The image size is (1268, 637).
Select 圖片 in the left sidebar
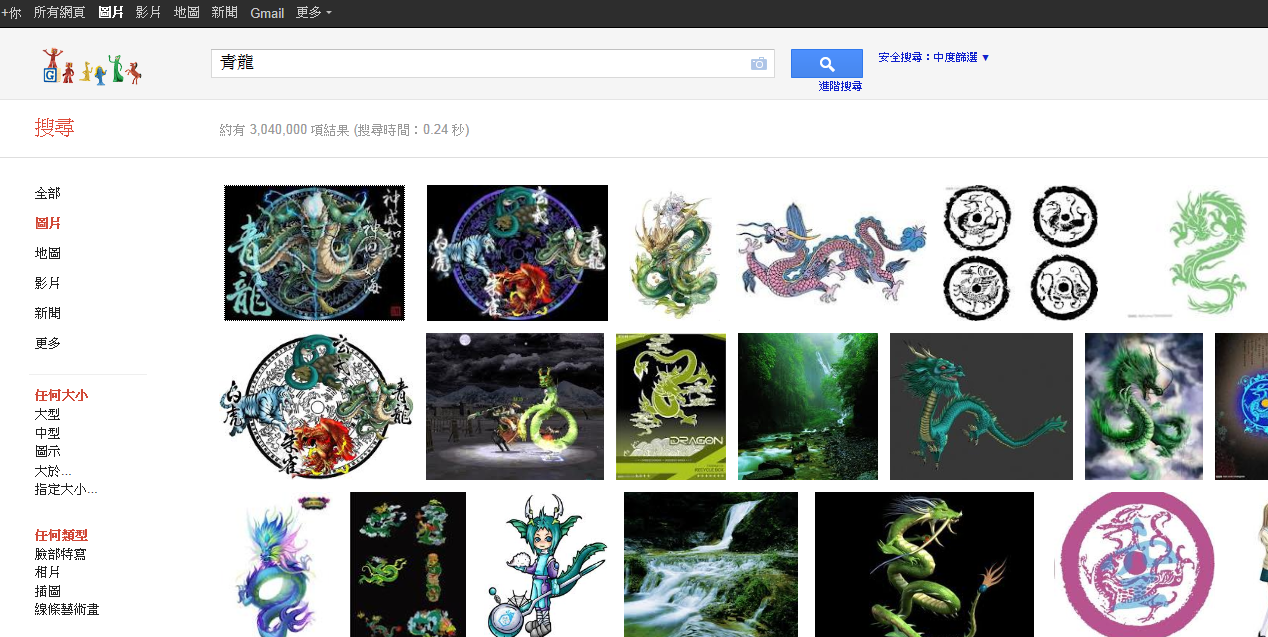(48, 223)
